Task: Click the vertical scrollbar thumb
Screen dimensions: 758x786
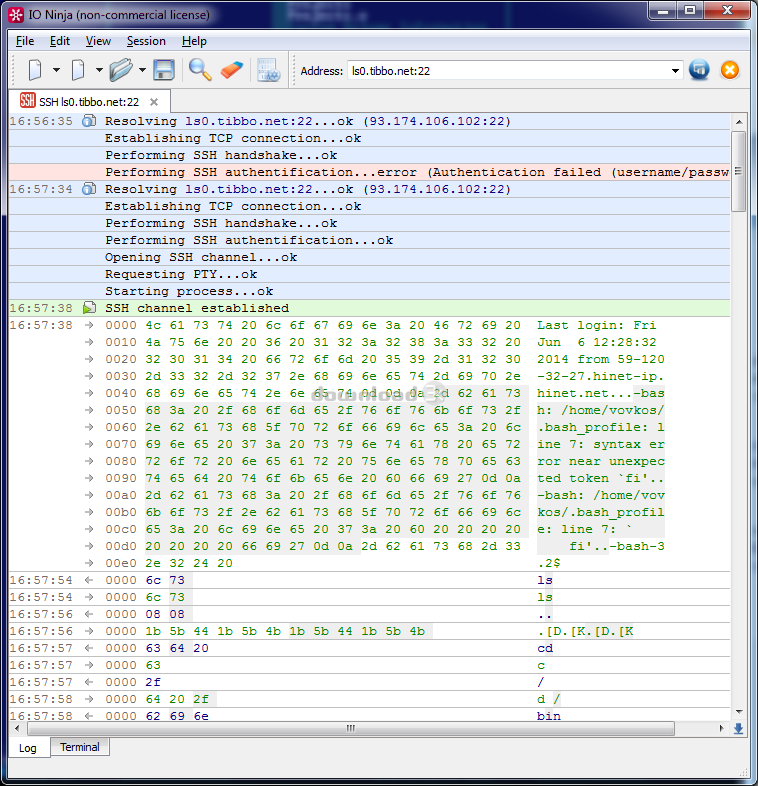Action: pos(738,171)
